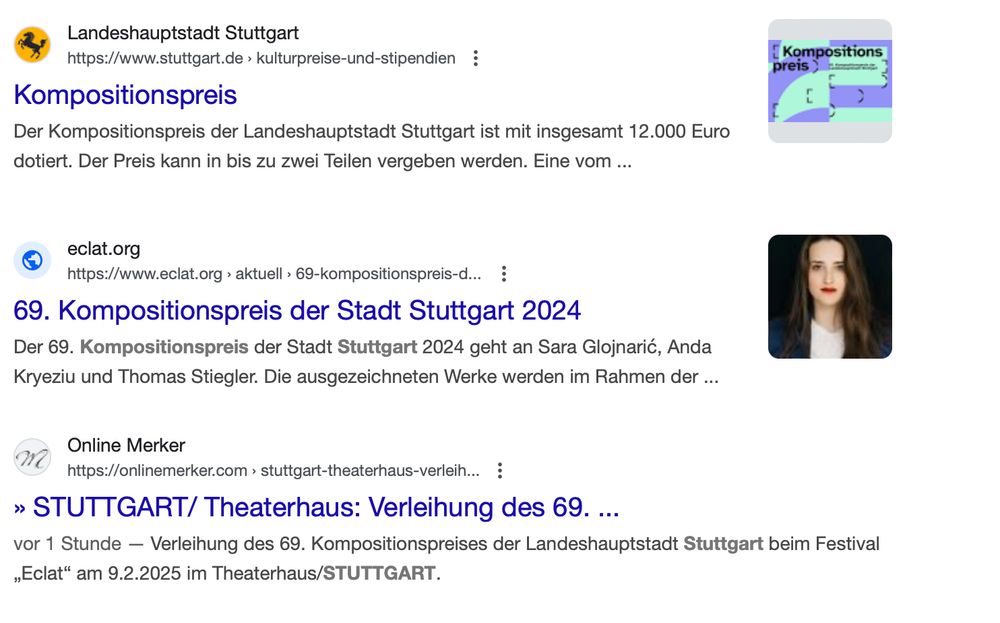Click the stuttgart.de kulturpreise-und-stipendien URL
The width and height of the screenshot is (1000, 623).
[x=261, y=59]
